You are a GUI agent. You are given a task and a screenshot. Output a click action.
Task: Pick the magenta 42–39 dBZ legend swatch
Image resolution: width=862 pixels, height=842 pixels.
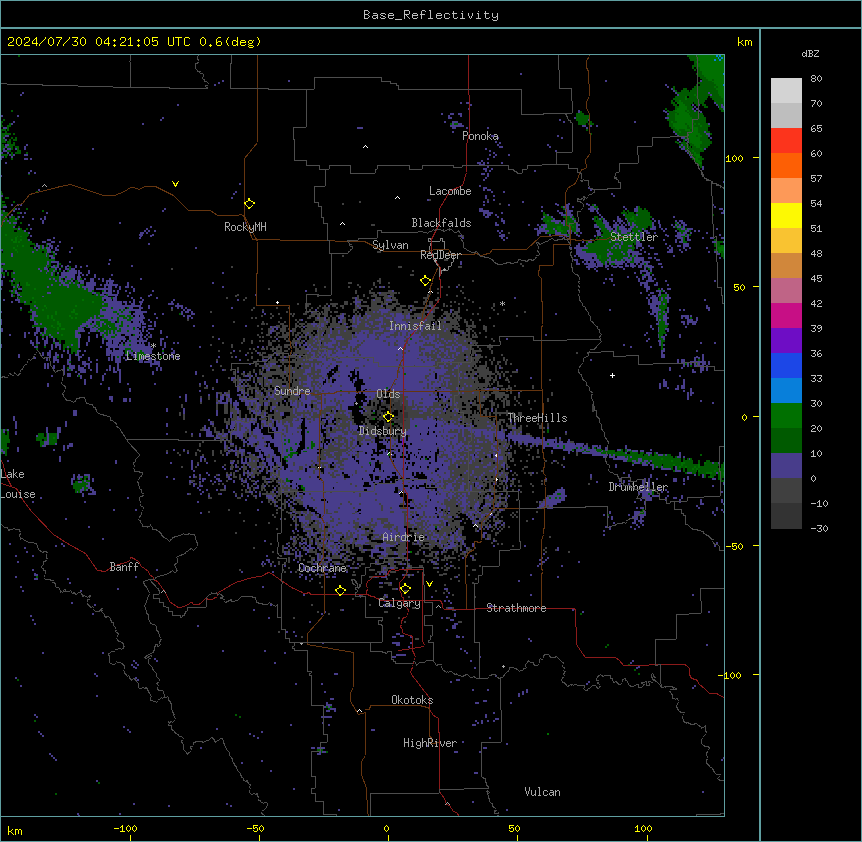[786, 315]
